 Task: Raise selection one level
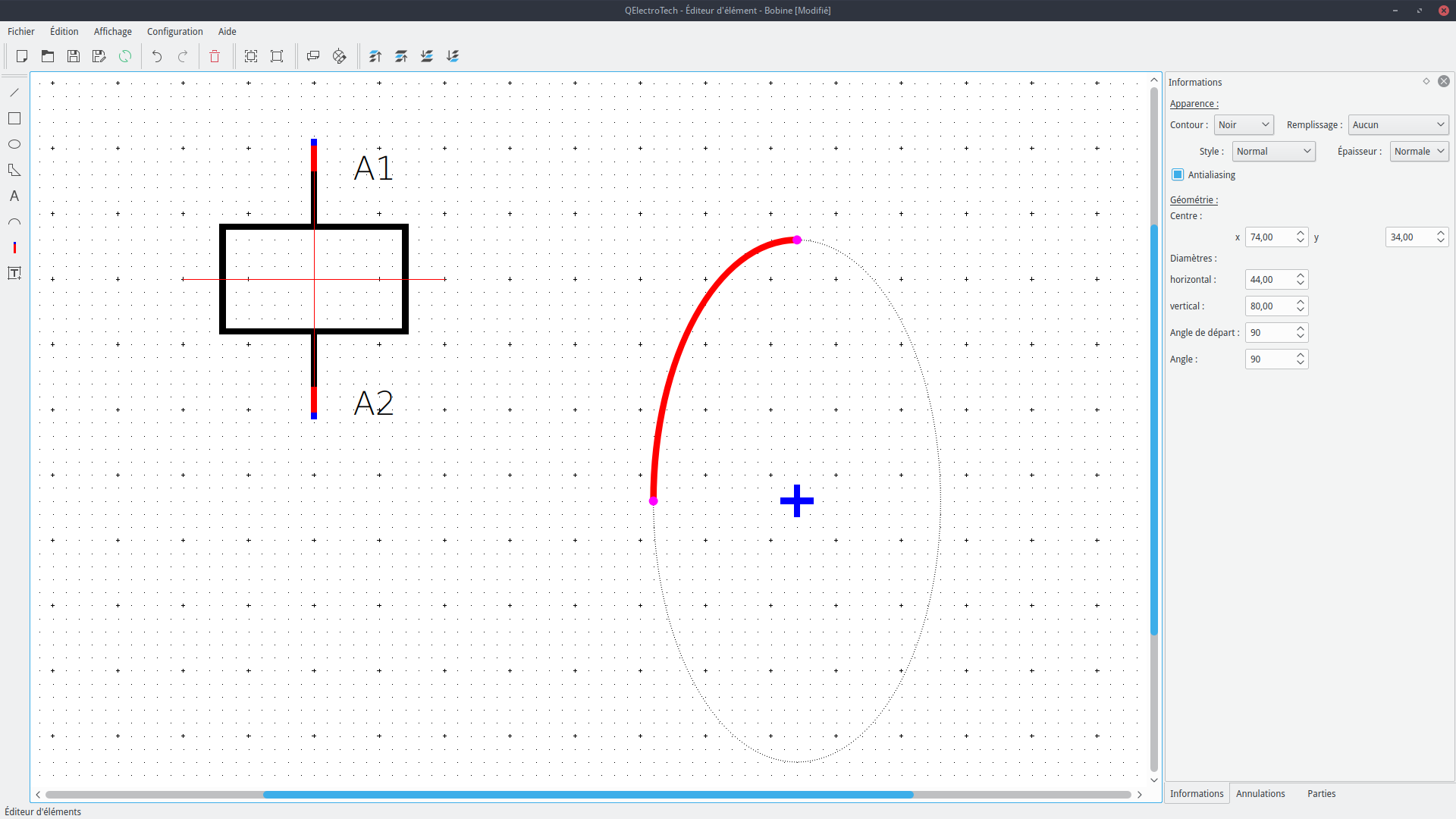click(x=401, y=56)
